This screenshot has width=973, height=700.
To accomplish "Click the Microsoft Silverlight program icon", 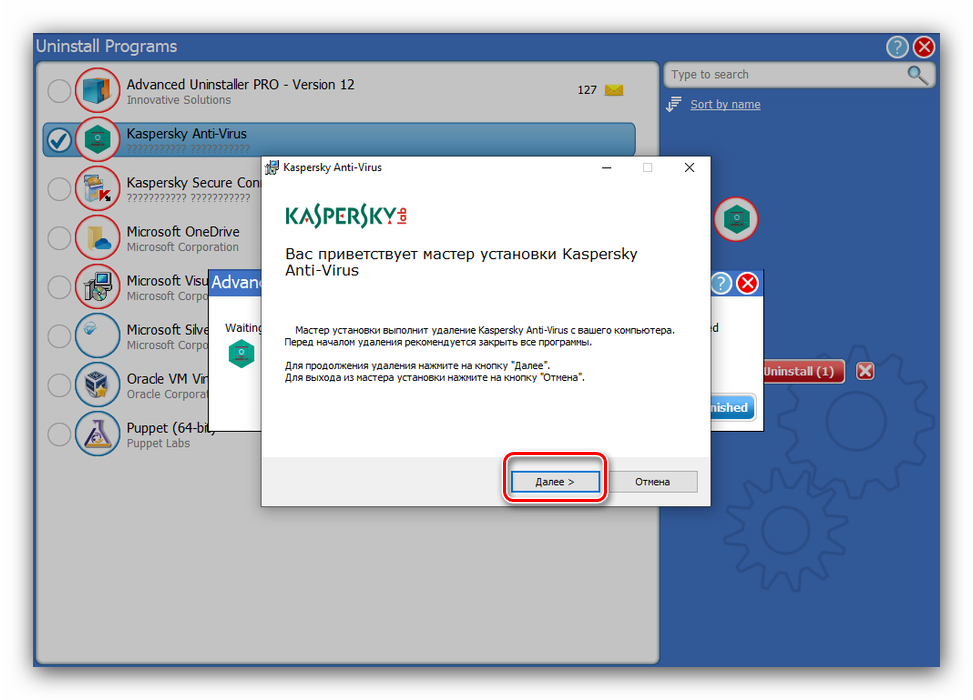I will (x=97, y=336).
